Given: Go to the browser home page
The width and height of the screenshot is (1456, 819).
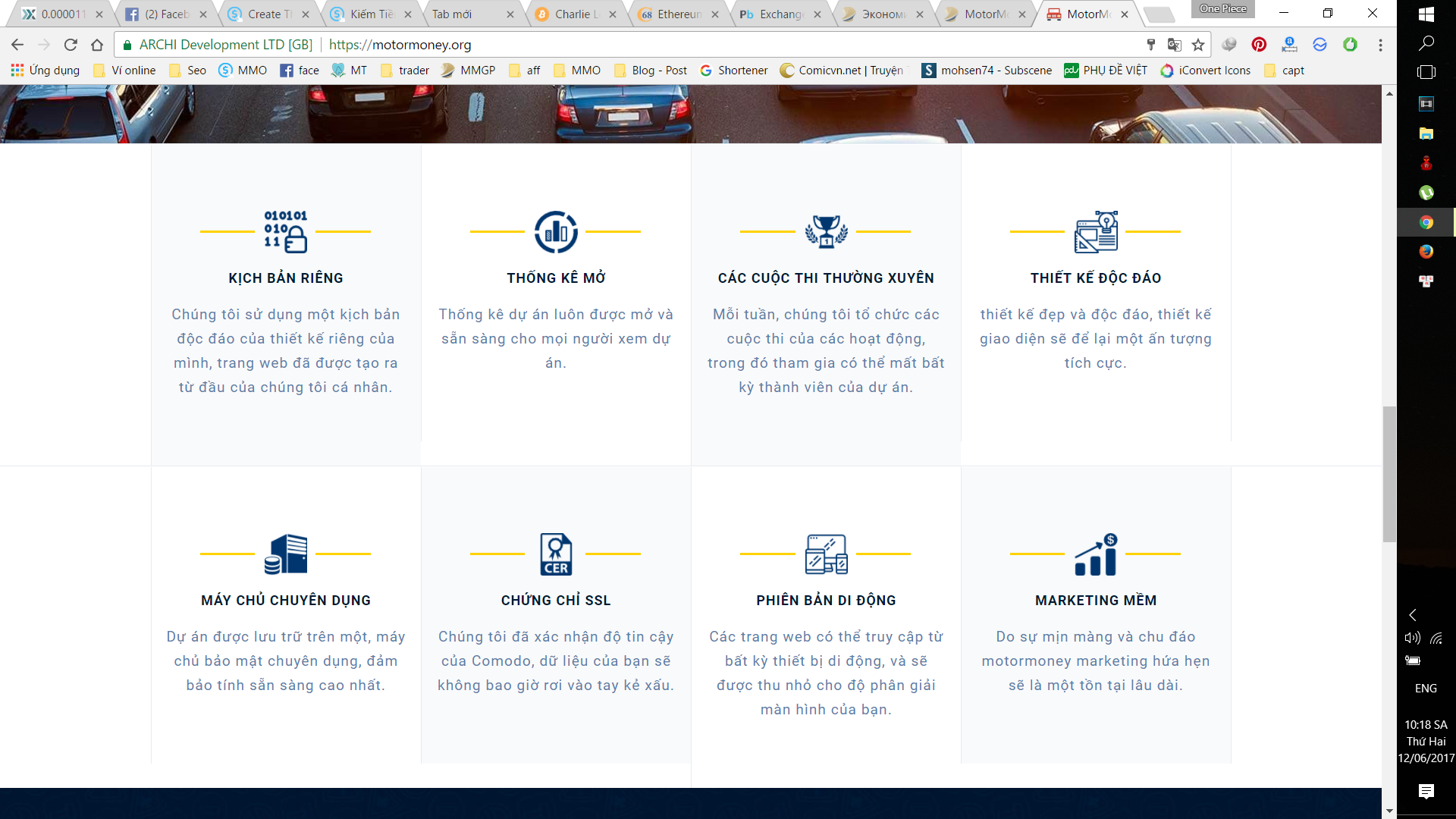Looking at the screenshot, I should [97, 45].
